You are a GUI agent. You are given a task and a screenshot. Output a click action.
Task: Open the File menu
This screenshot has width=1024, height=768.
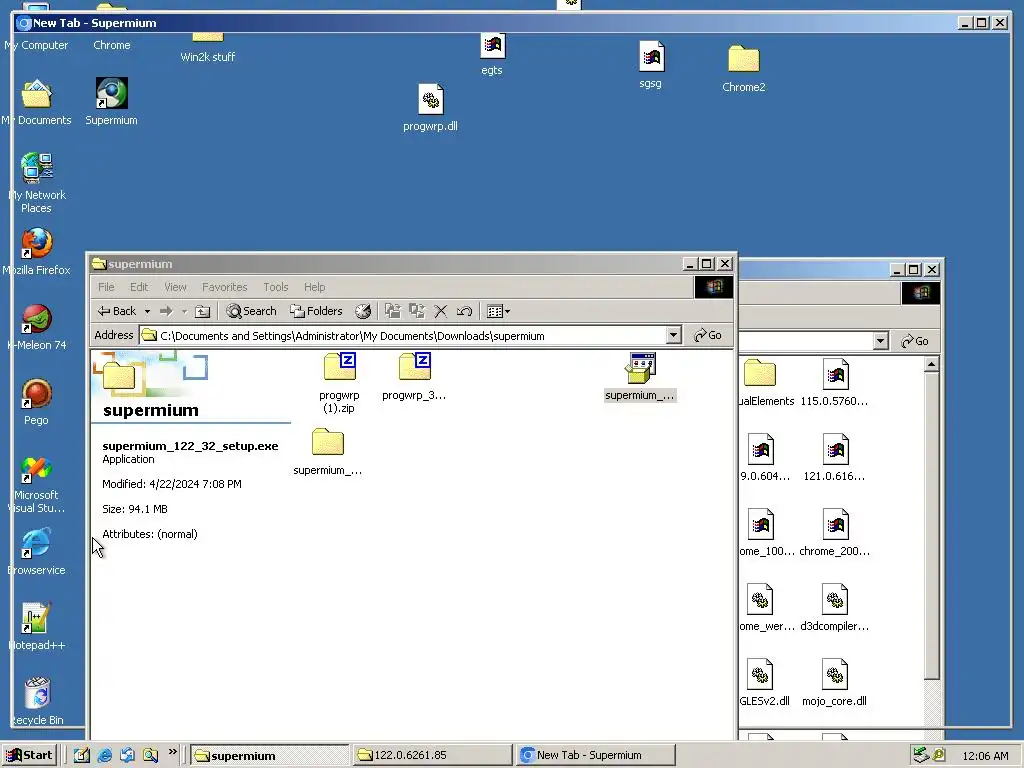coord(106,287)
